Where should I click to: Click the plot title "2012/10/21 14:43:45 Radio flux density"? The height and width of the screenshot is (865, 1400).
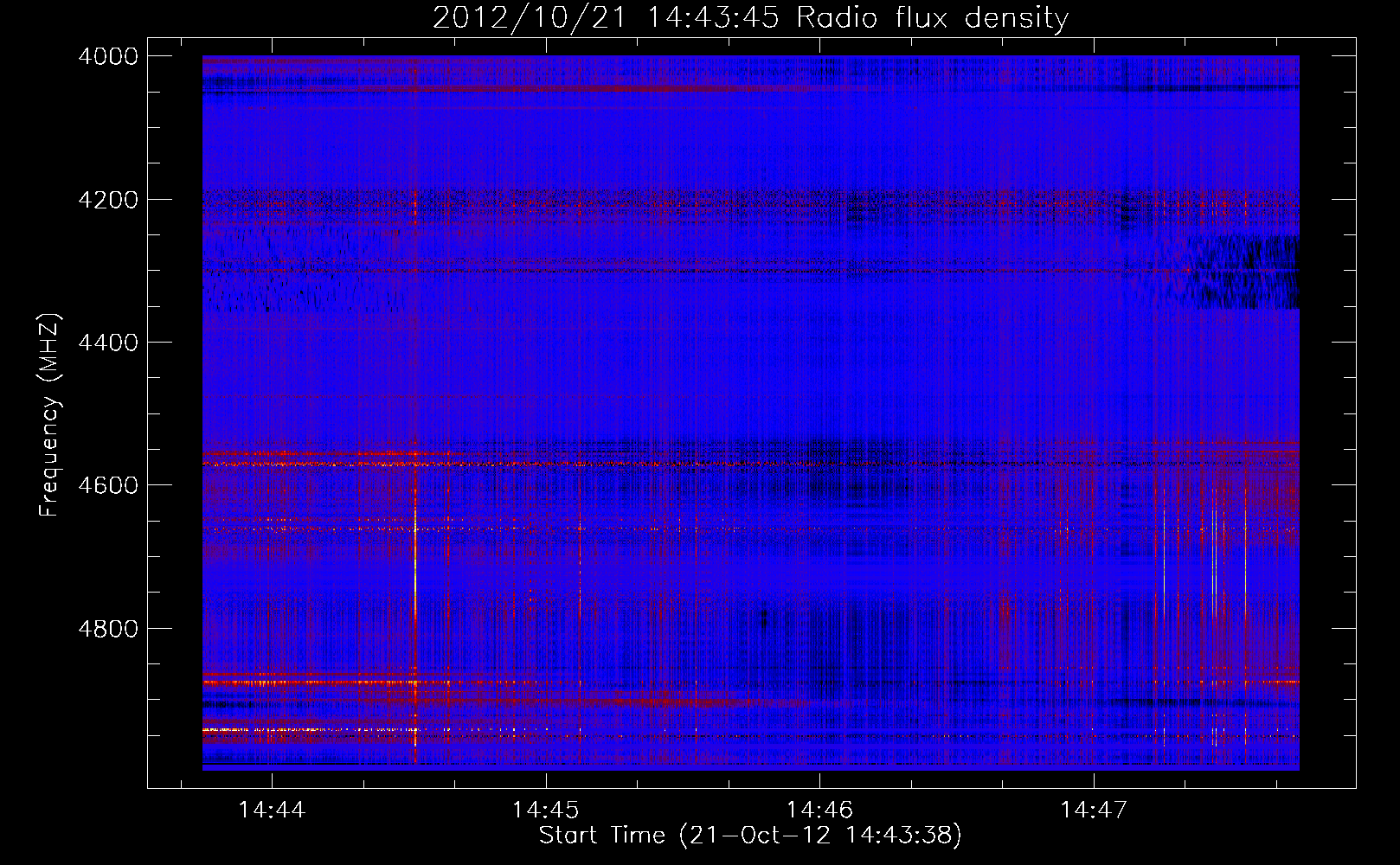tap(750, 17)
